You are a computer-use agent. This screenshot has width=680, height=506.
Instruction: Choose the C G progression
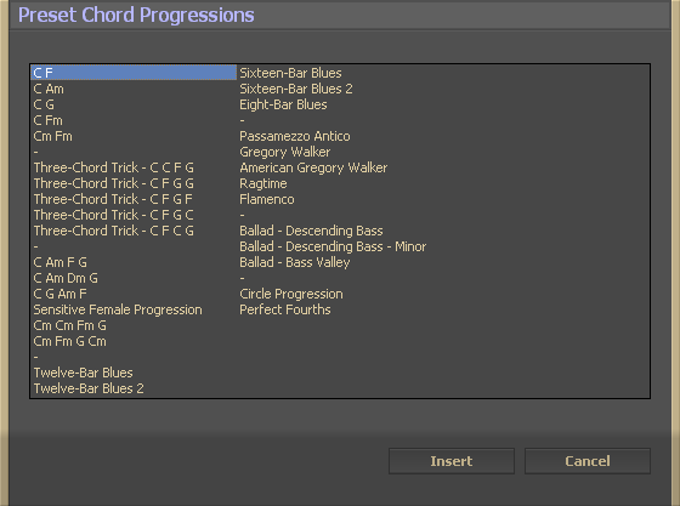pos(44,105)
